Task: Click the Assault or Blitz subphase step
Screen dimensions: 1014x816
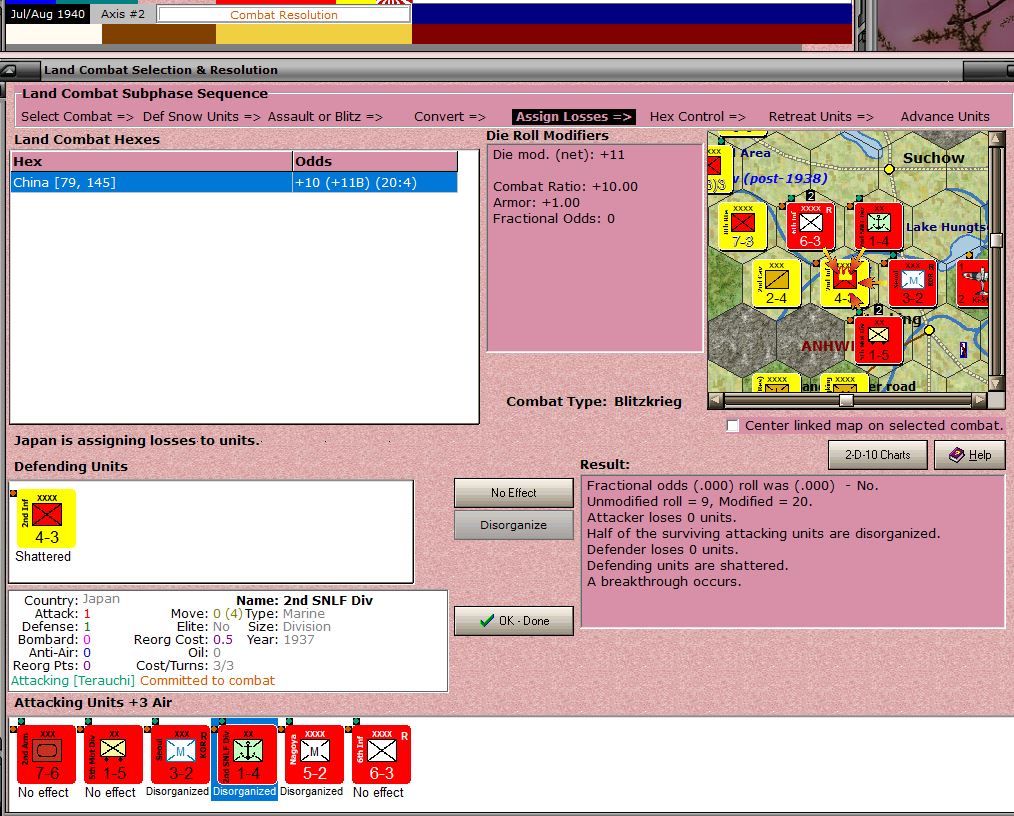Action: 325,117
